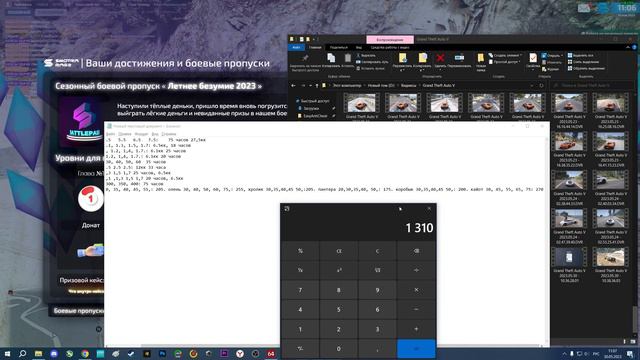Screen dimensions: 640x360
Task: Click Invert selection in Explorer ribbon
Action: (x=586, y=68)
